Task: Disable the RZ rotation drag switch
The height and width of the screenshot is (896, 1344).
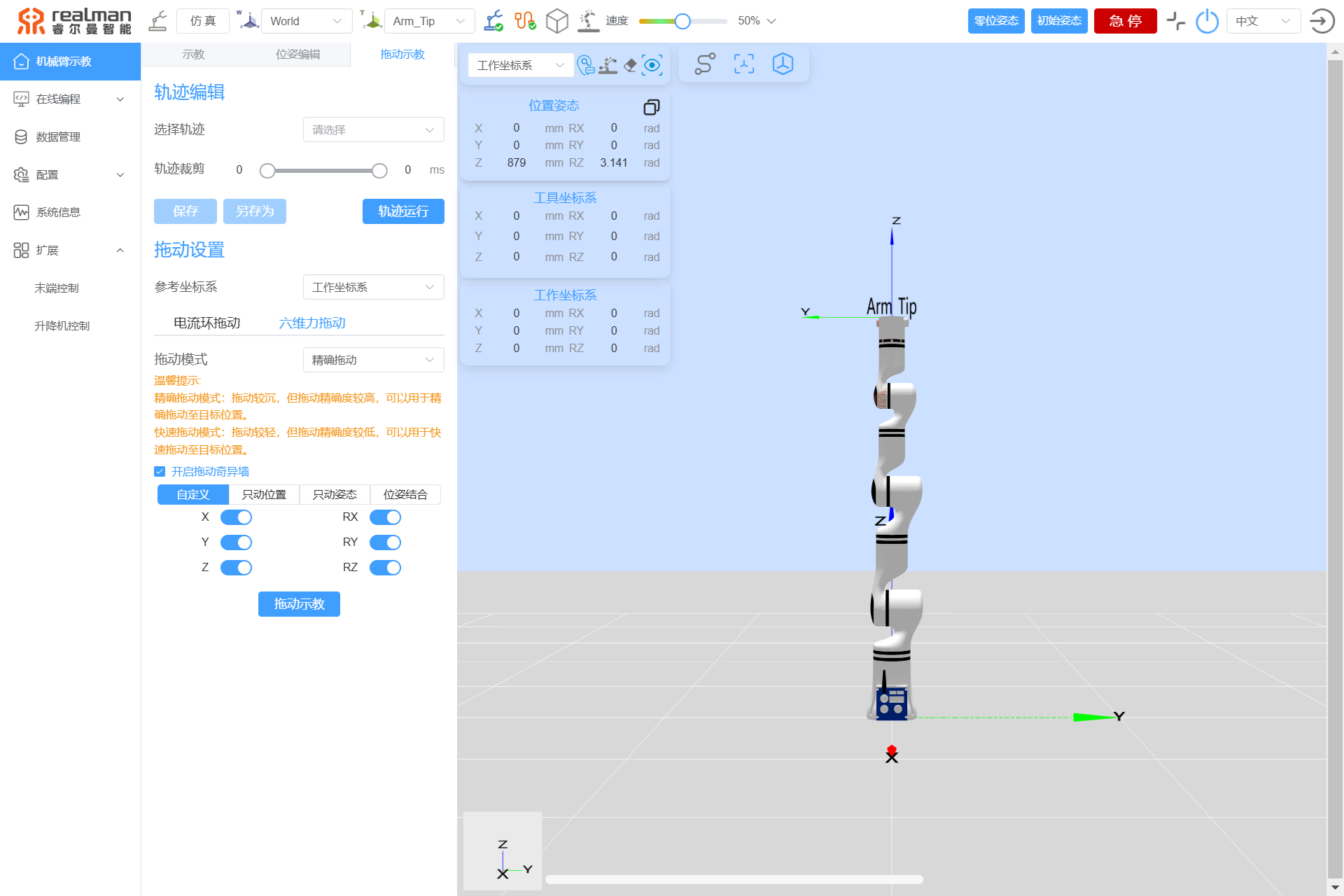Action: tap(385, 568)
